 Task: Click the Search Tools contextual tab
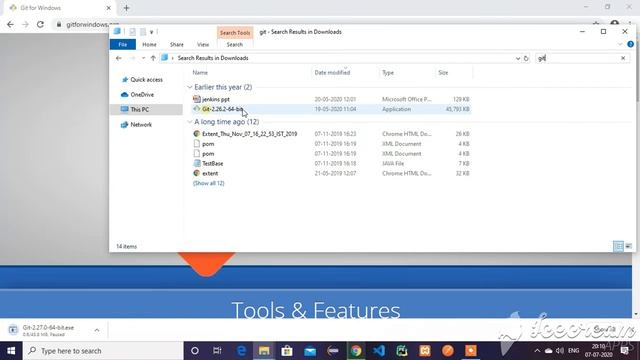click(235, 33)
